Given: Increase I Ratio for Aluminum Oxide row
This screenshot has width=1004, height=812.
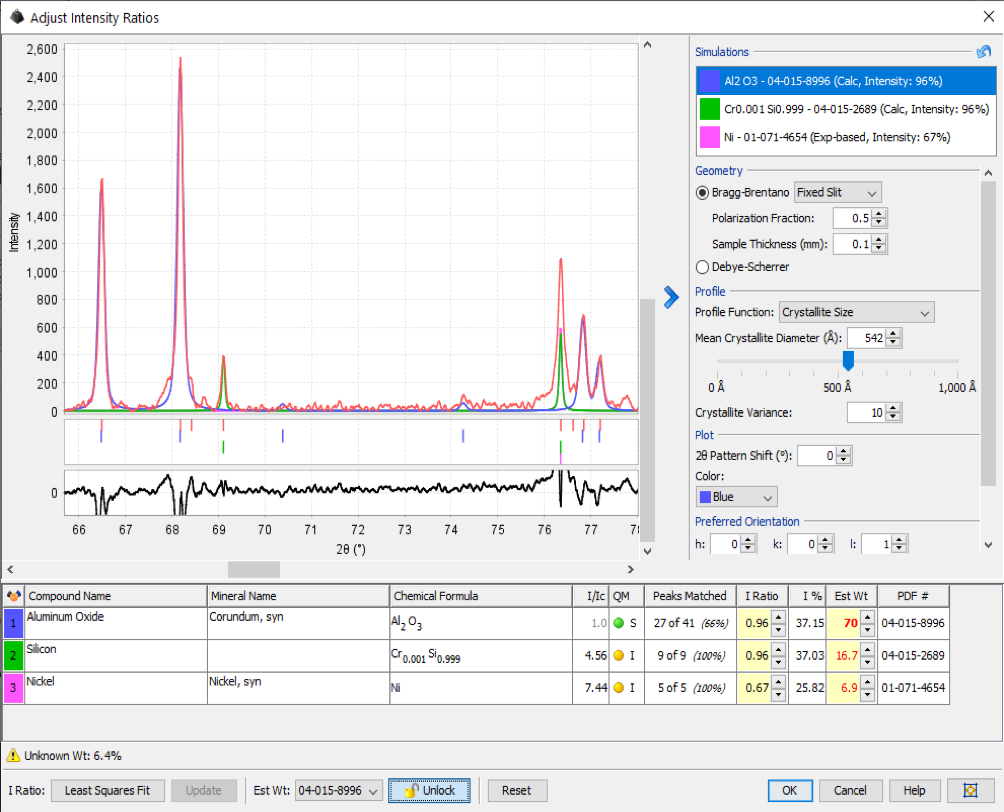Looking at the screenshot, I should pos(779,618).
